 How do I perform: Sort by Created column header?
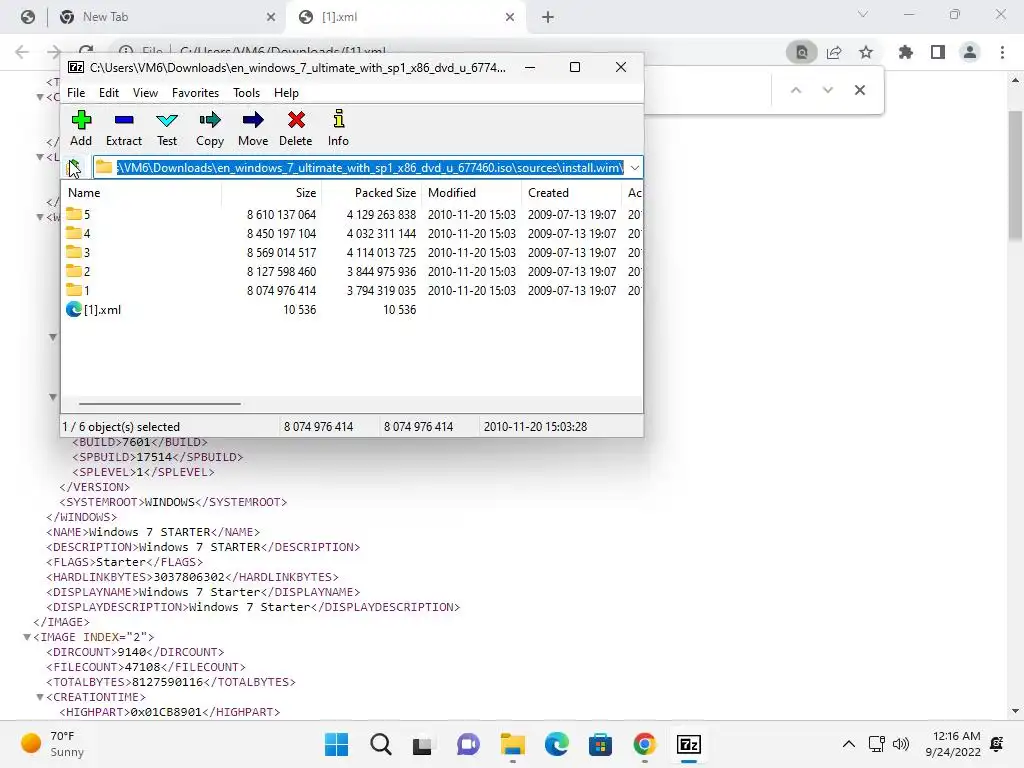click(x=571, y=193)
